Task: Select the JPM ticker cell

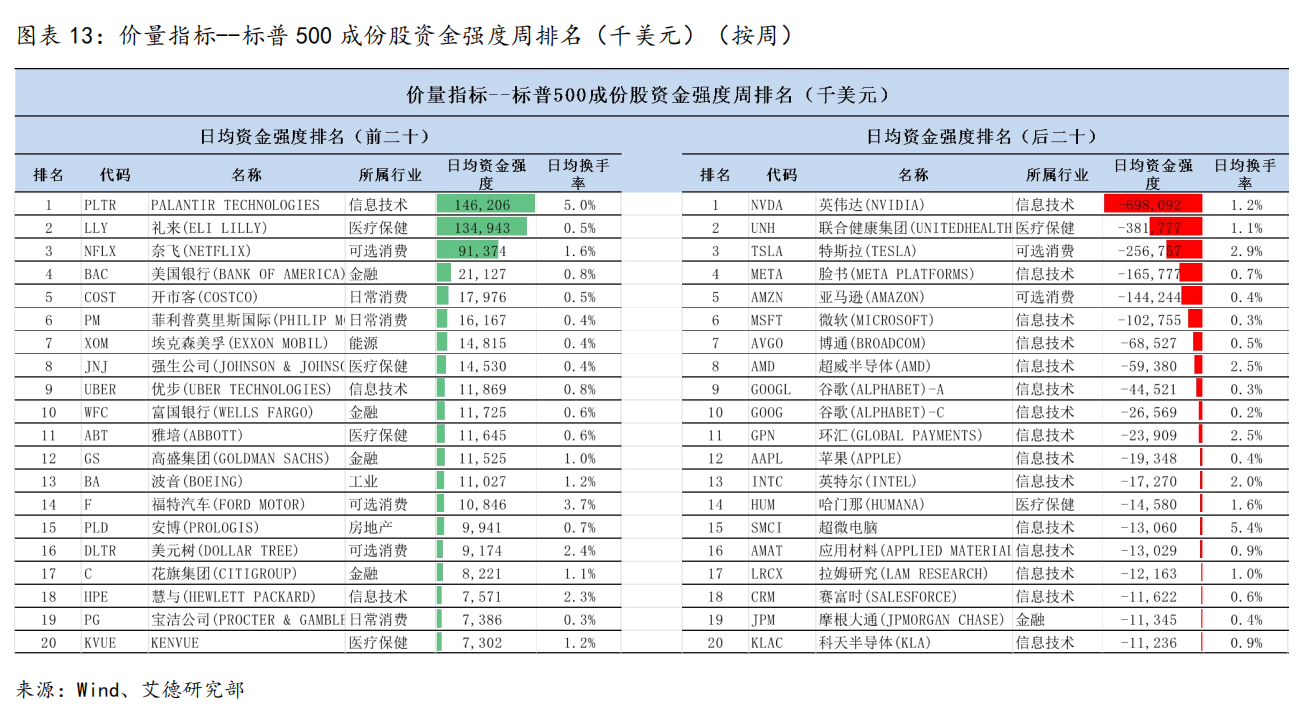Action: (763, 619)
